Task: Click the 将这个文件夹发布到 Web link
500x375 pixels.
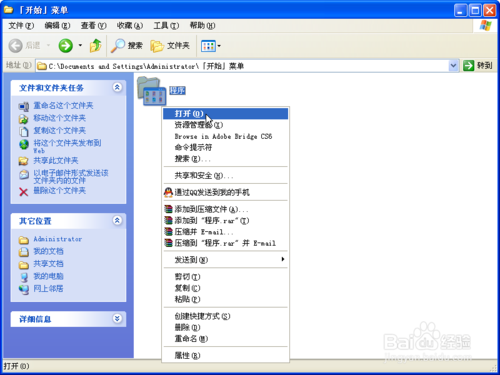Action: pyautogui.click(x=67, y=146)
